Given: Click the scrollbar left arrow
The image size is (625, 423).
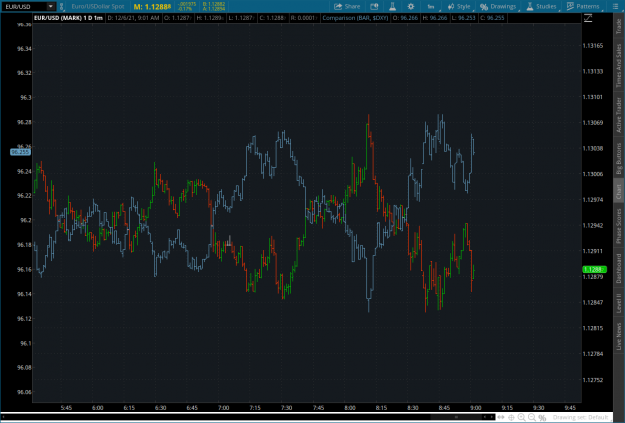Looking at the screenshot, I should pyautogui.click(x=485, y=417).
